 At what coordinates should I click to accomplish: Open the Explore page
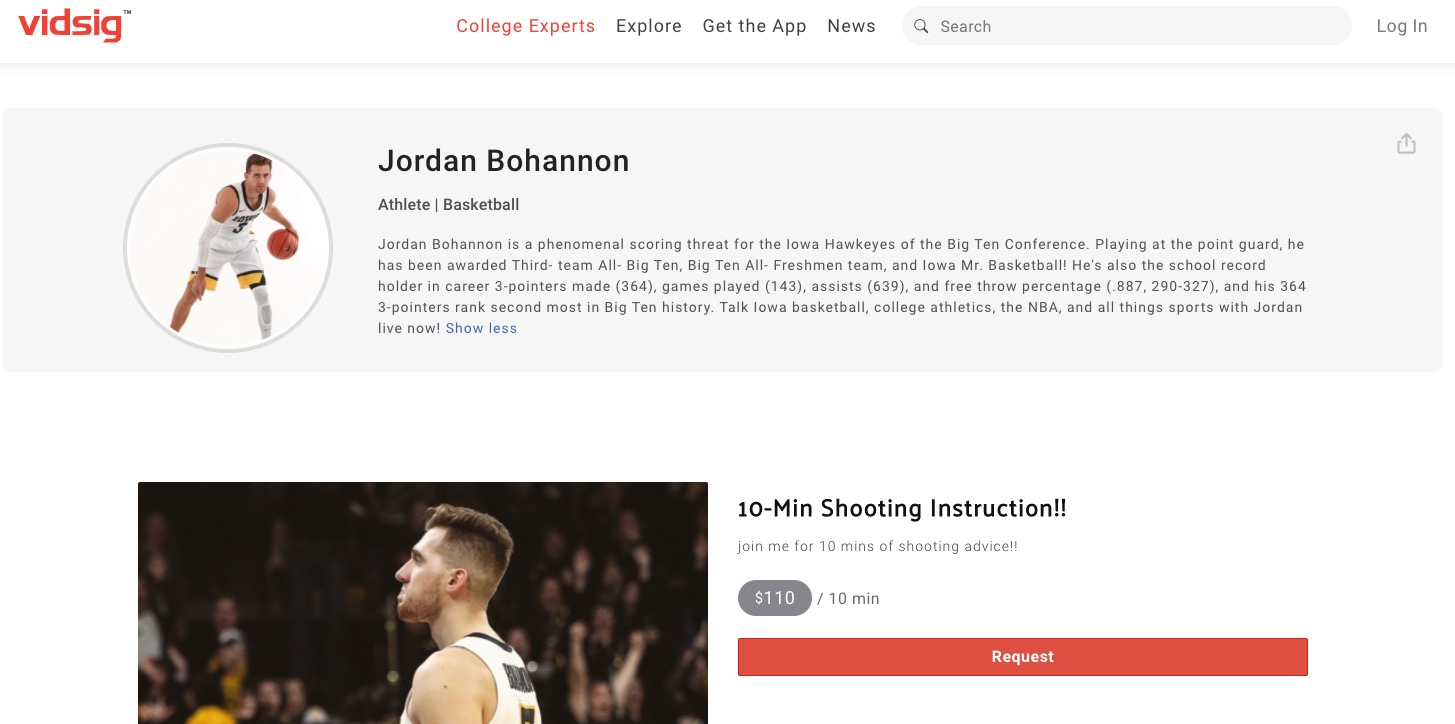tap(649, 27)
